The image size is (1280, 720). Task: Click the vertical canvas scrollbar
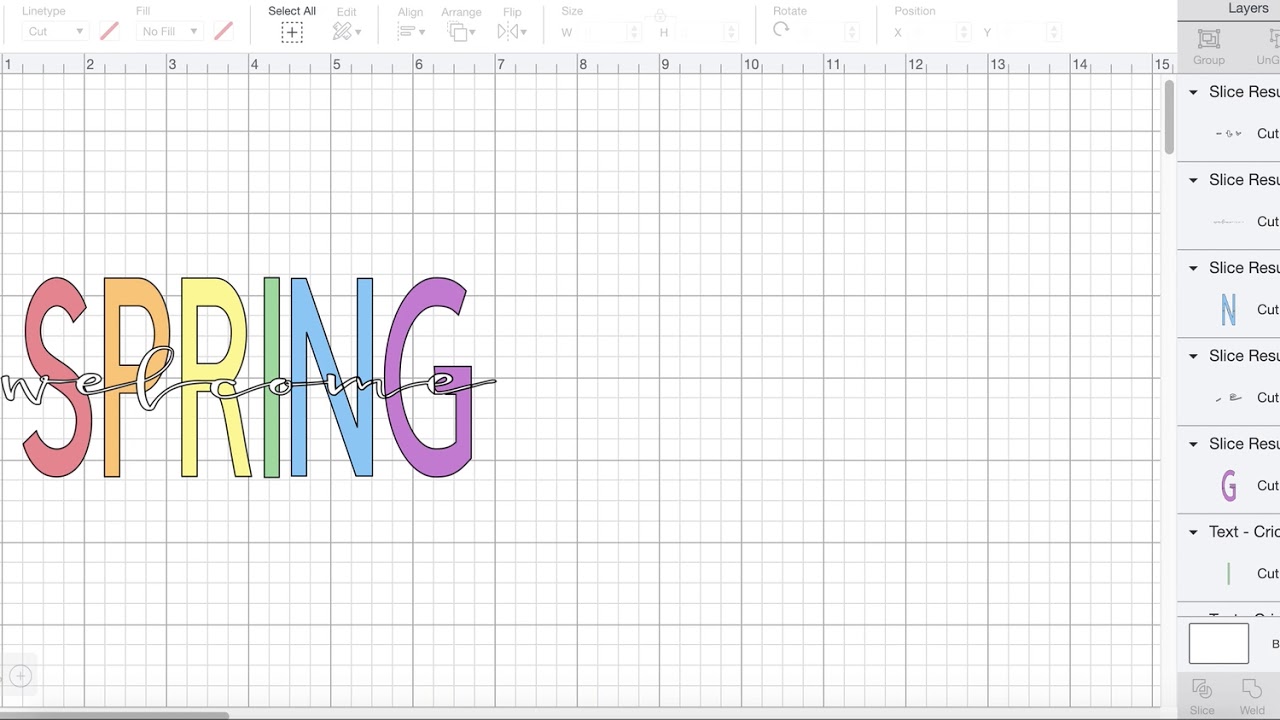1169,117
